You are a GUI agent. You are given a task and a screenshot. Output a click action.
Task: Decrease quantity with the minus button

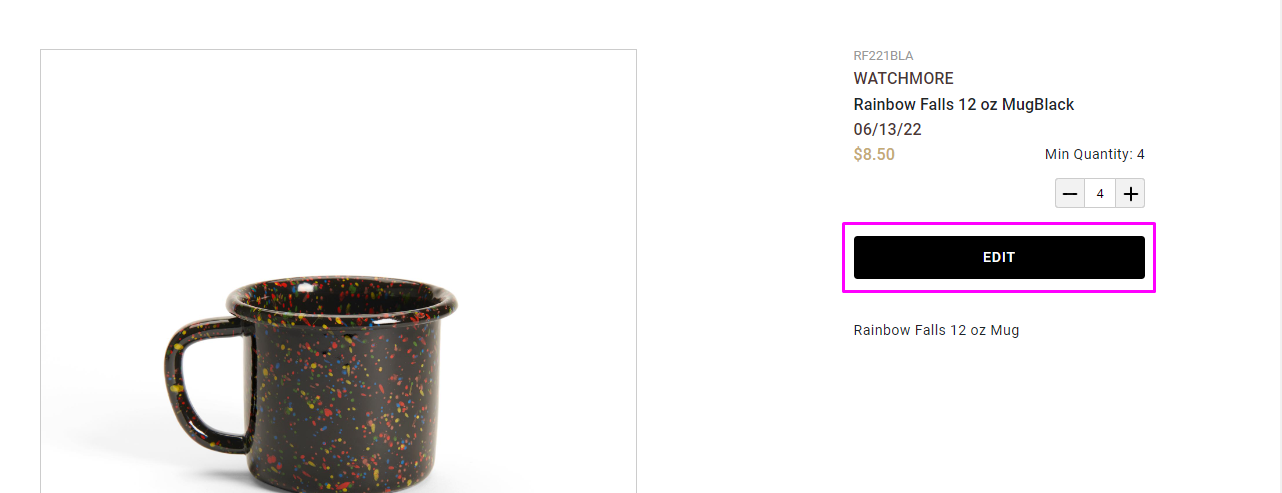pos(1070,193)
